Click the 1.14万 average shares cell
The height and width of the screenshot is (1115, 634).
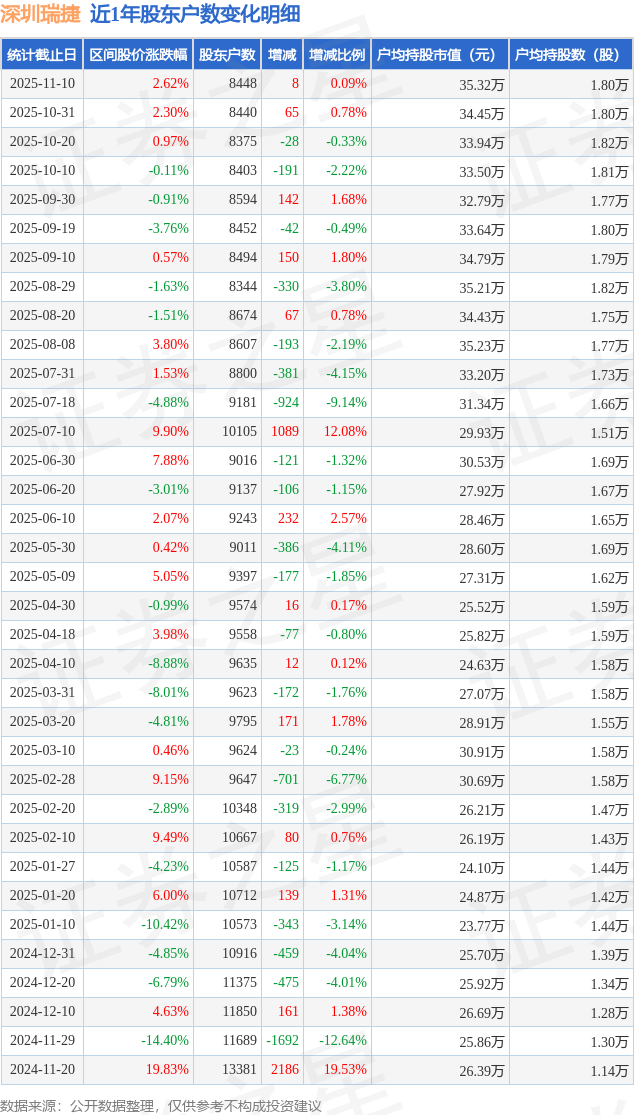tap(609, 1070)
